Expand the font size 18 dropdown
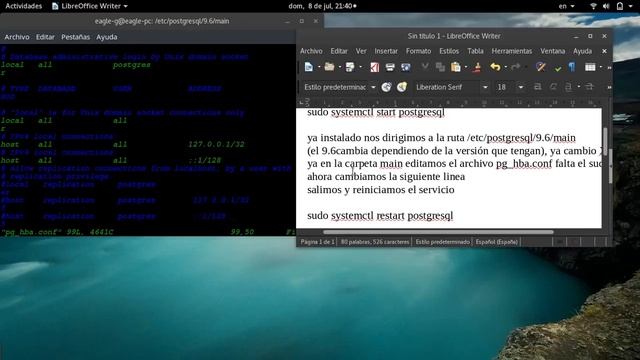The height and width of the screenshot is (360, 640). pos(520,87)
